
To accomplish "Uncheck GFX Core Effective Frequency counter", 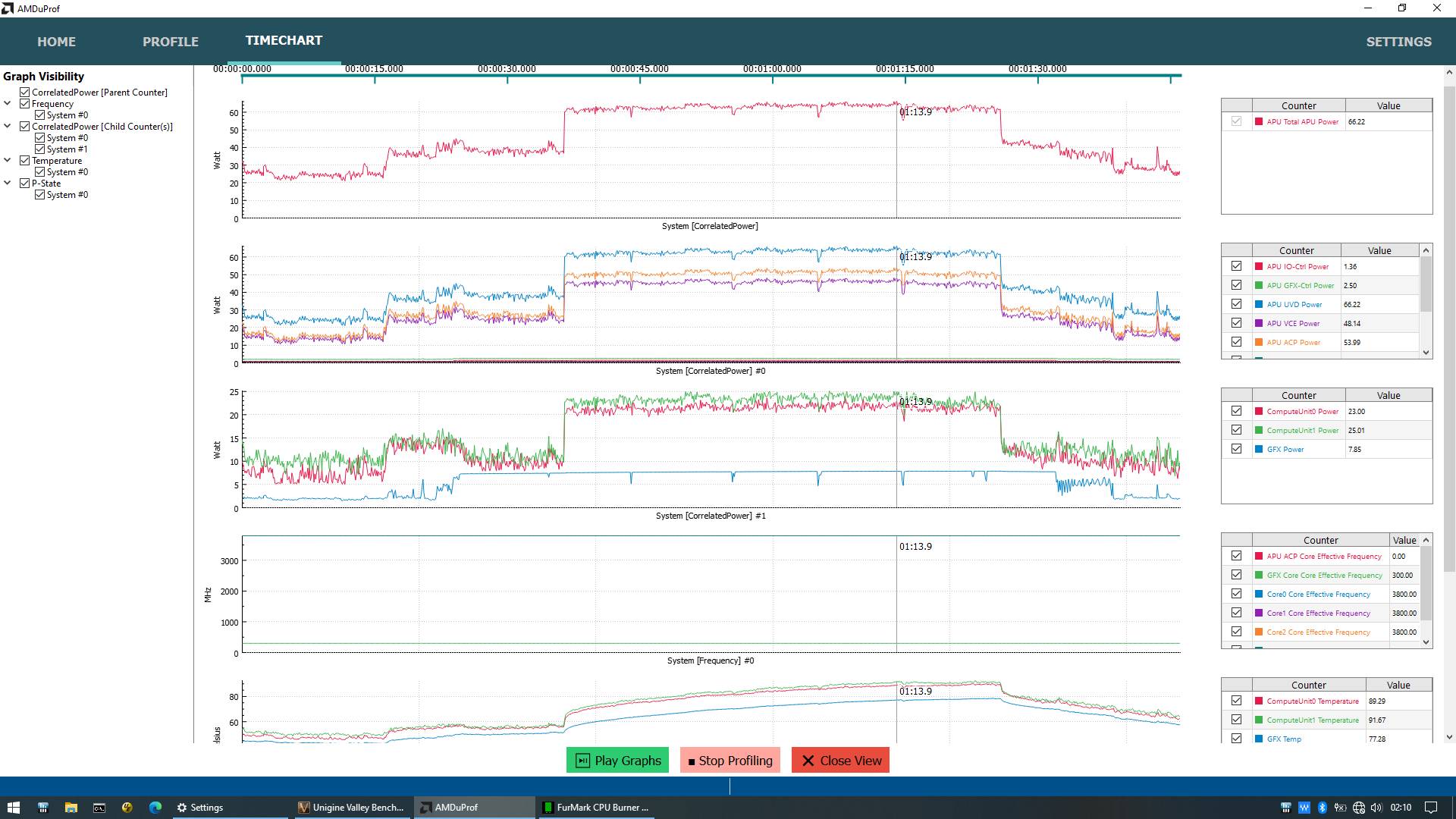I will 1236,575.
